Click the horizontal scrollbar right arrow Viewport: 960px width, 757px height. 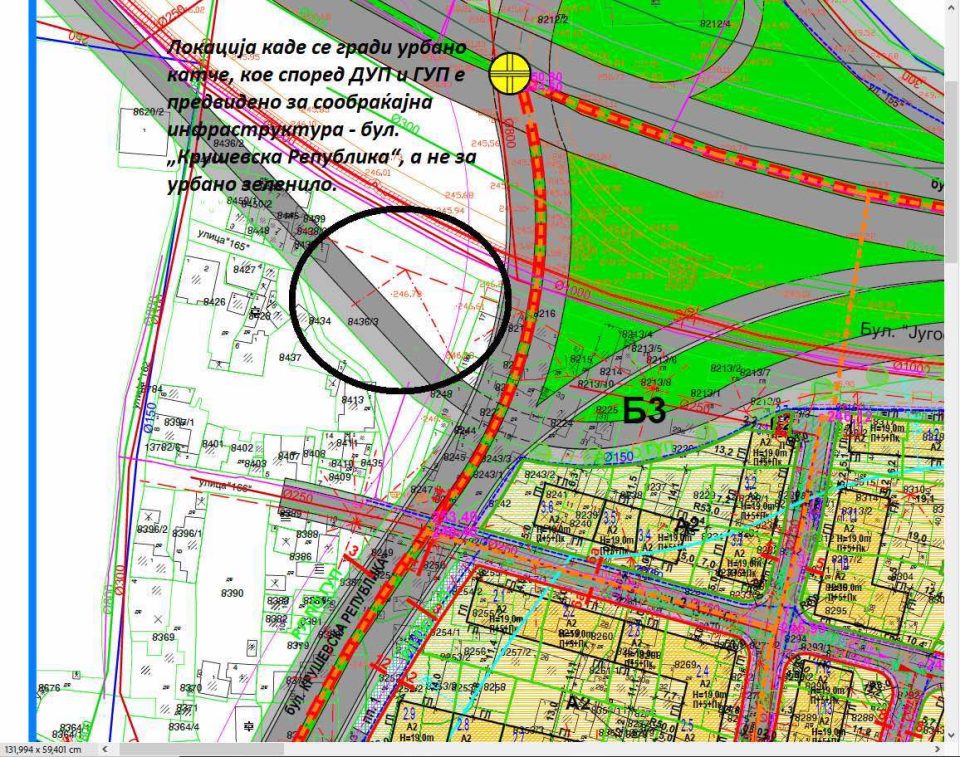[x=937, y=749]
